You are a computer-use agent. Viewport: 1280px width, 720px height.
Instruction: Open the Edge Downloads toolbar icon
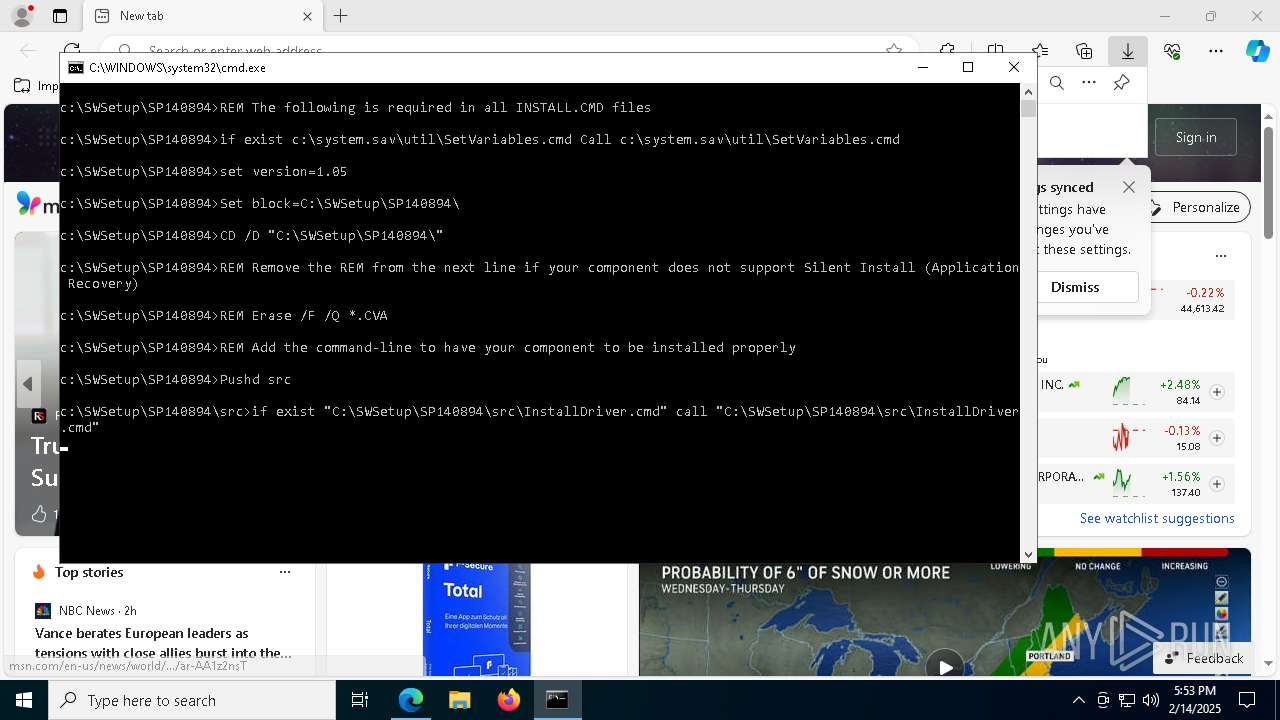coord(1127,51)
